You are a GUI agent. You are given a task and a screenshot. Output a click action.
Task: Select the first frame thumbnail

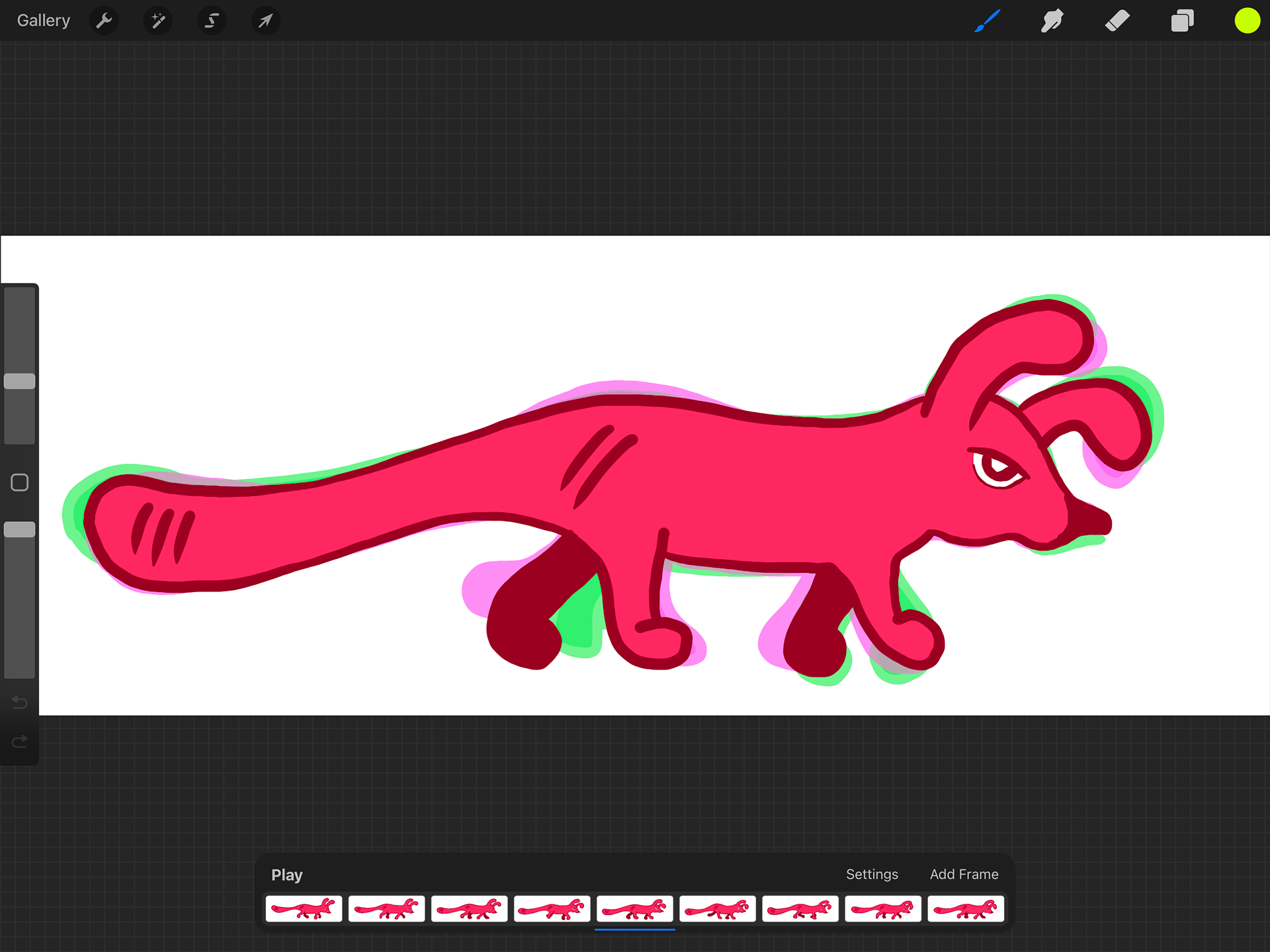pos(304,909)
